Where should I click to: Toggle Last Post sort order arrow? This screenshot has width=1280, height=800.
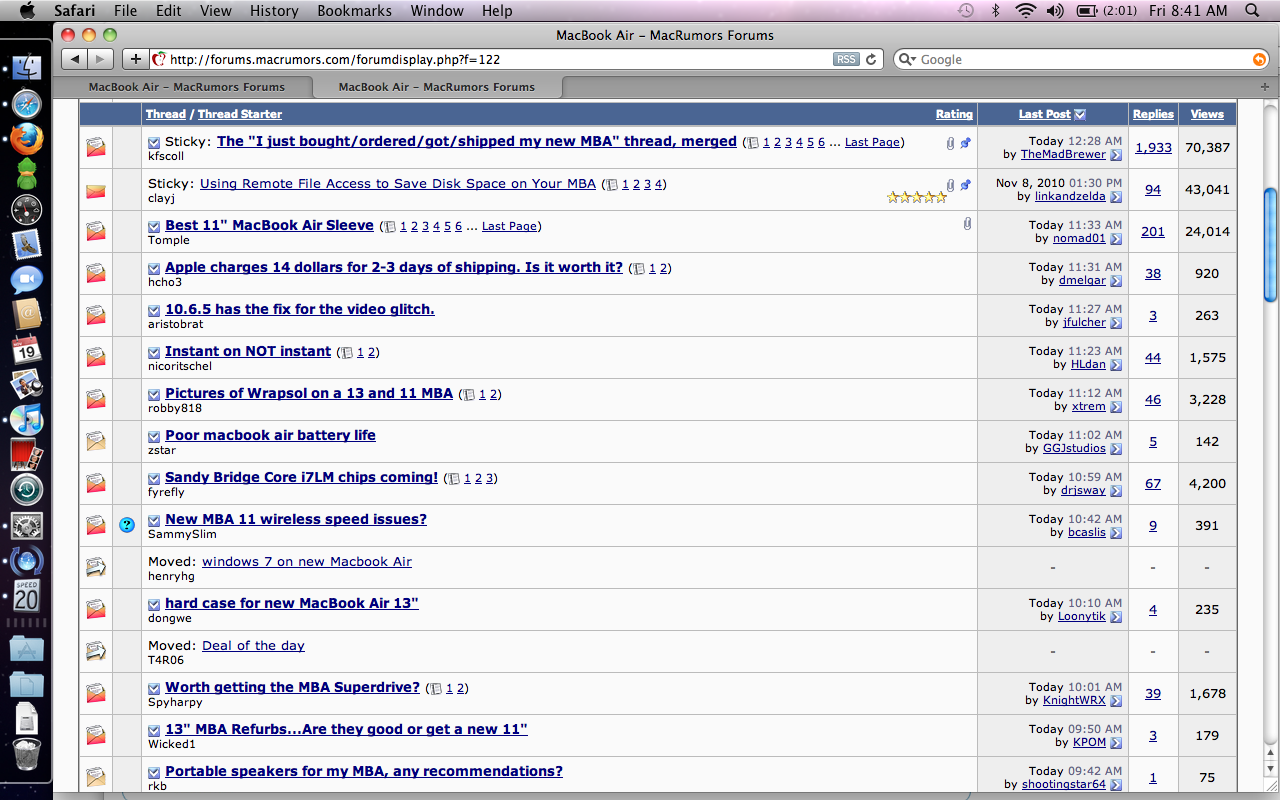coord(1080,114)
